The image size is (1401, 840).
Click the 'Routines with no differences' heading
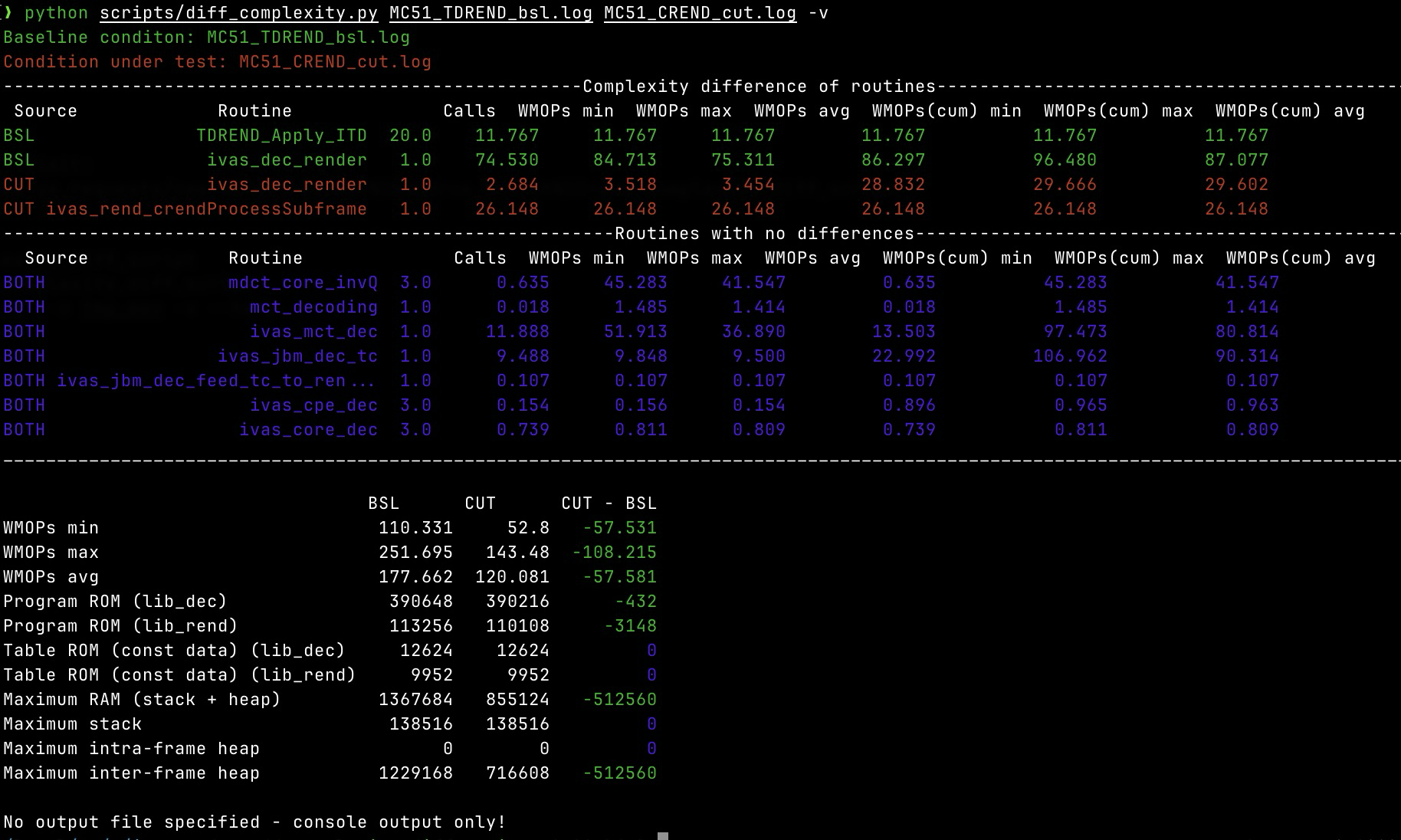[764, 234]
